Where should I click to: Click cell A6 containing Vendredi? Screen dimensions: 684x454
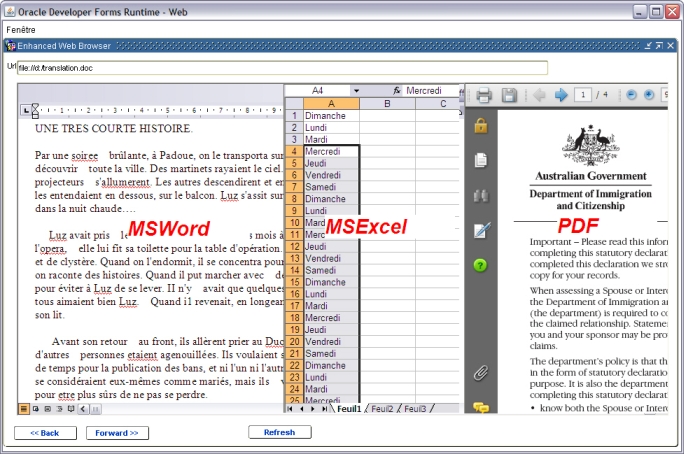[332, 175]
